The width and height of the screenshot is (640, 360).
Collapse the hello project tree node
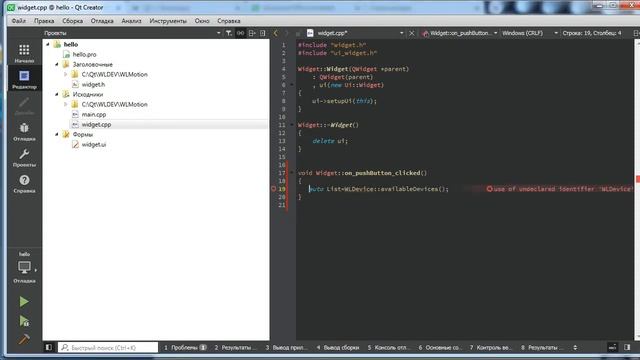click(x=48, y=44)
